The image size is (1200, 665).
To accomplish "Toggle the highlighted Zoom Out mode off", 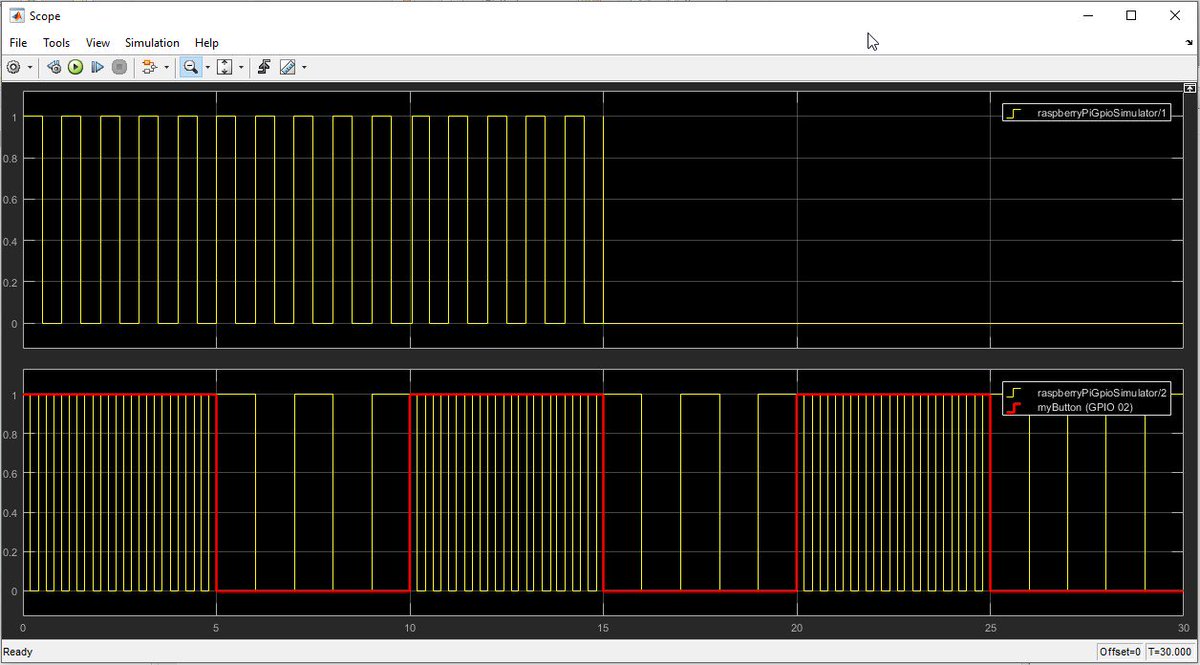I will click(190, 67).
